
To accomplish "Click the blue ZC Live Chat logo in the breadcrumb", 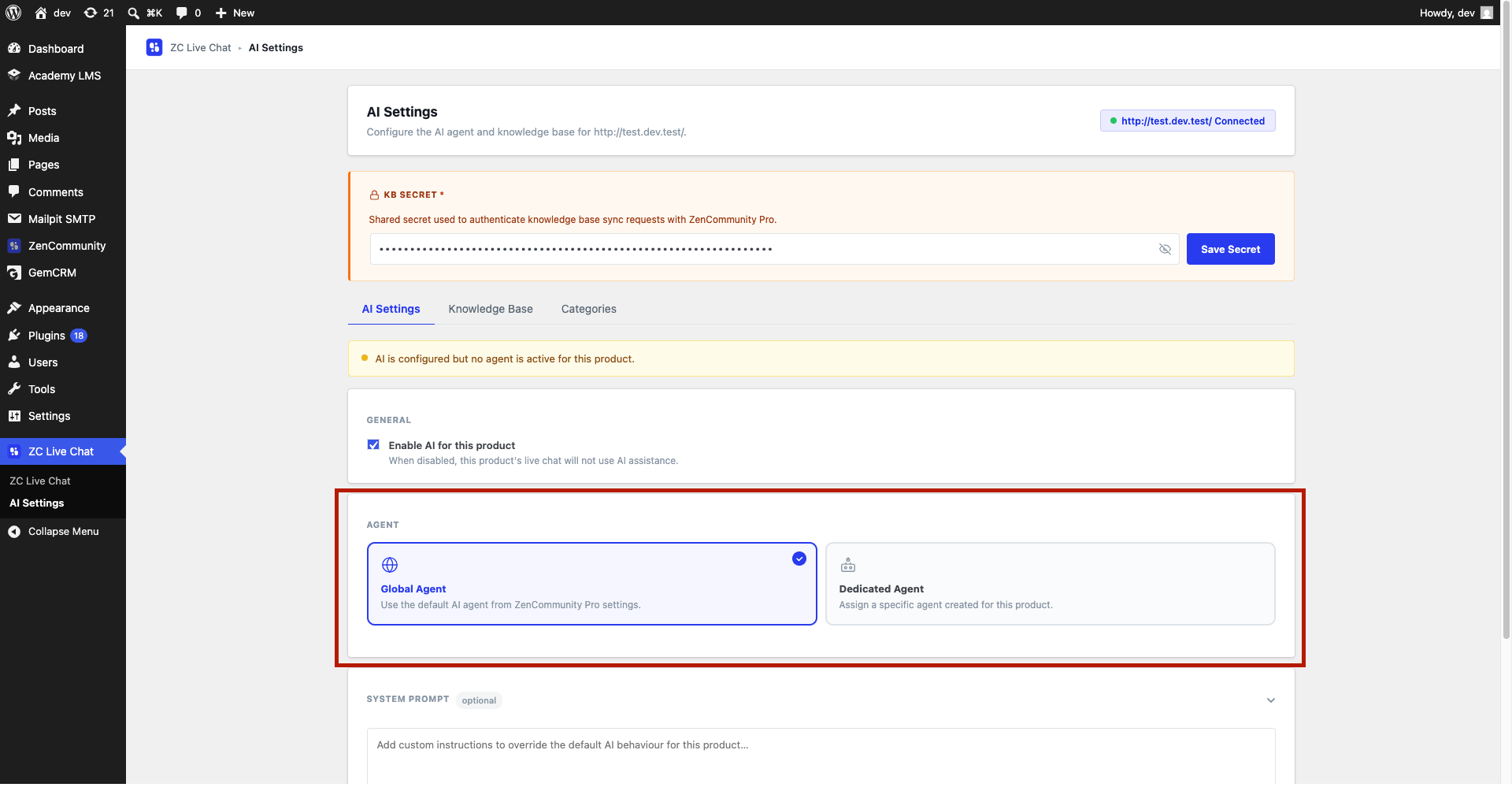I will (x=154, y=47).
